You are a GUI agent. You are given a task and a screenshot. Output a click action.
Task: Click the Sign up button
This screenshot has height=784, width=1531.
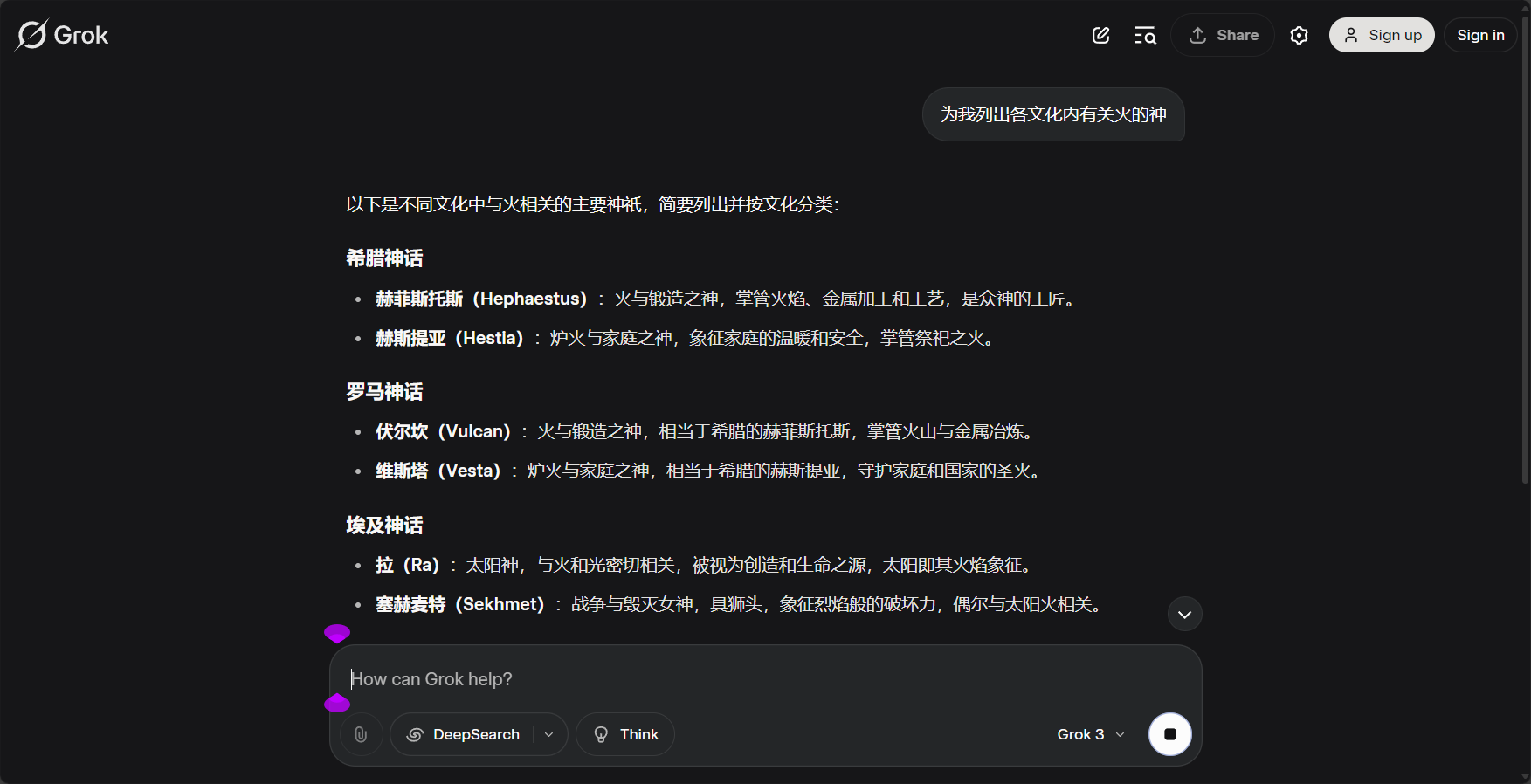1382,35
